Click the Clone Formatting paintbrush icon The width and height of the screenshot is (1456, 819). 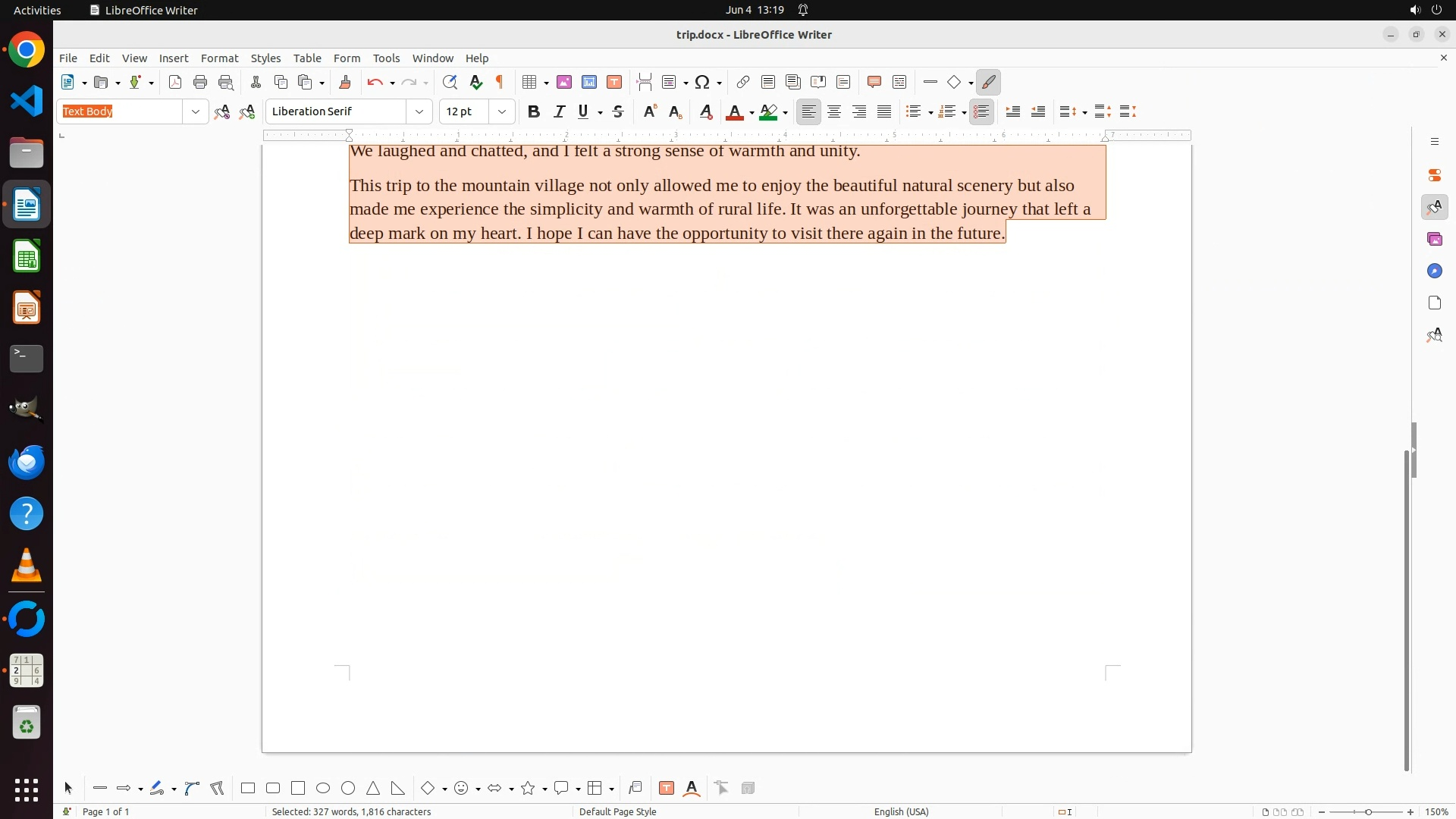point(345,82)
